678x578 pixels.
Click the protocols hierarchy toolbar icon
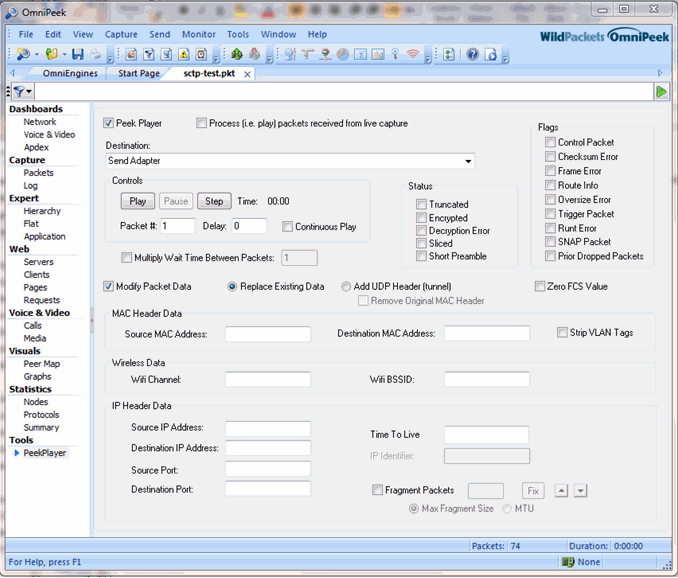tap(308, 54)
